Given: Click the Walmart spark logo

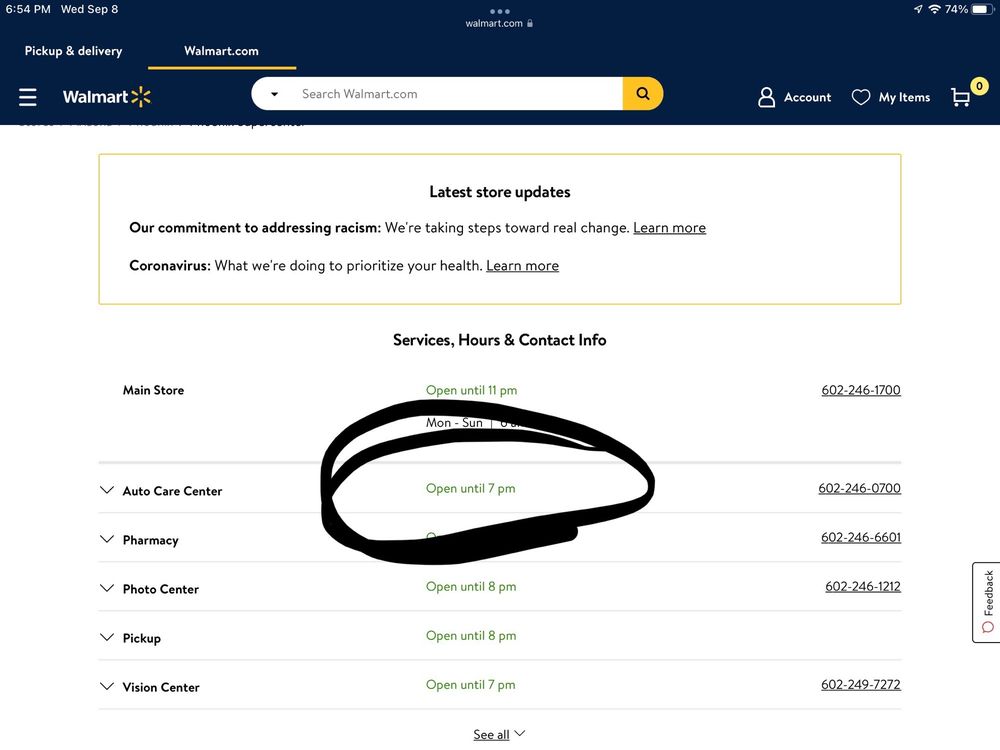Looking at the screenshot, I should pos(140,97).
